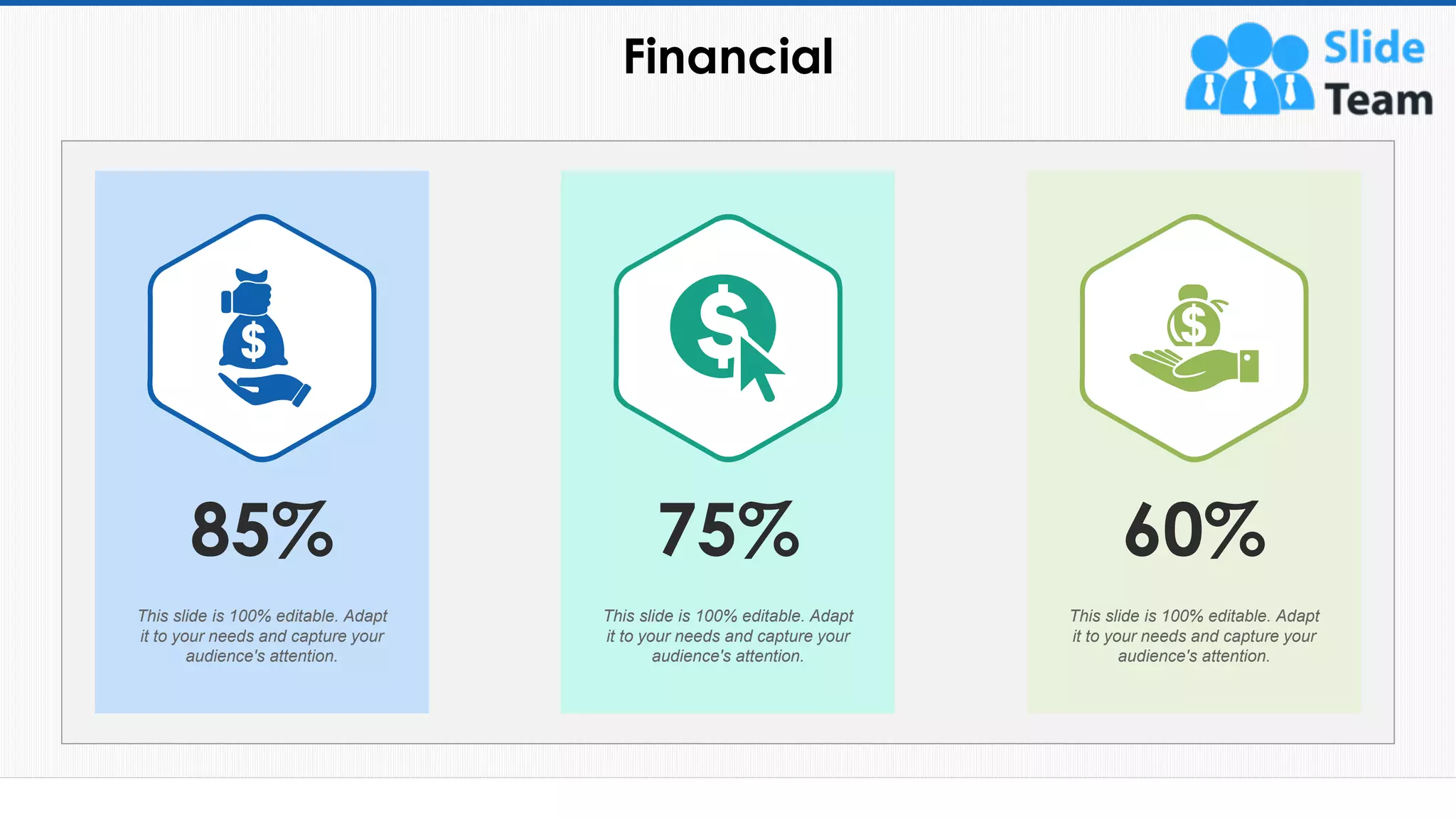Click the blue Slide logo word
The height and width of the screenshot is (819, 1456).
(1374, 48)
